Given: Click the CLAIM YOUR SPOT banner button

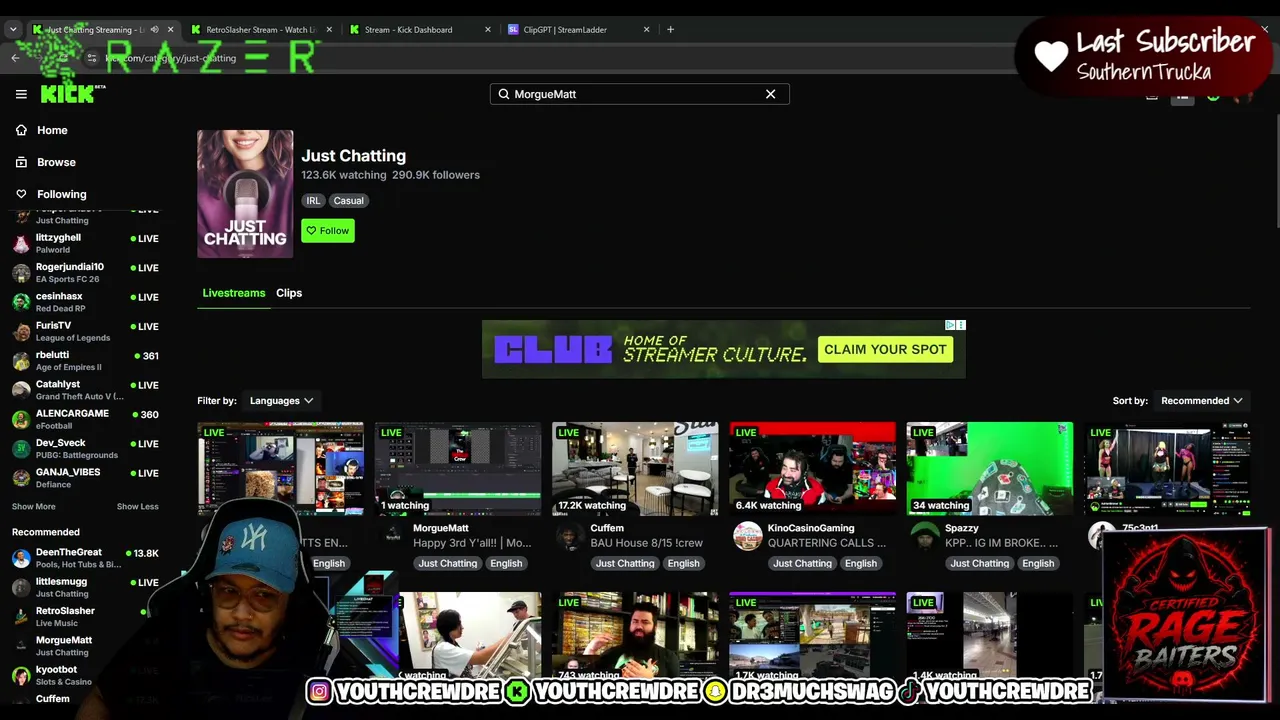Looking at the screenshot, I should click(885, 349).
